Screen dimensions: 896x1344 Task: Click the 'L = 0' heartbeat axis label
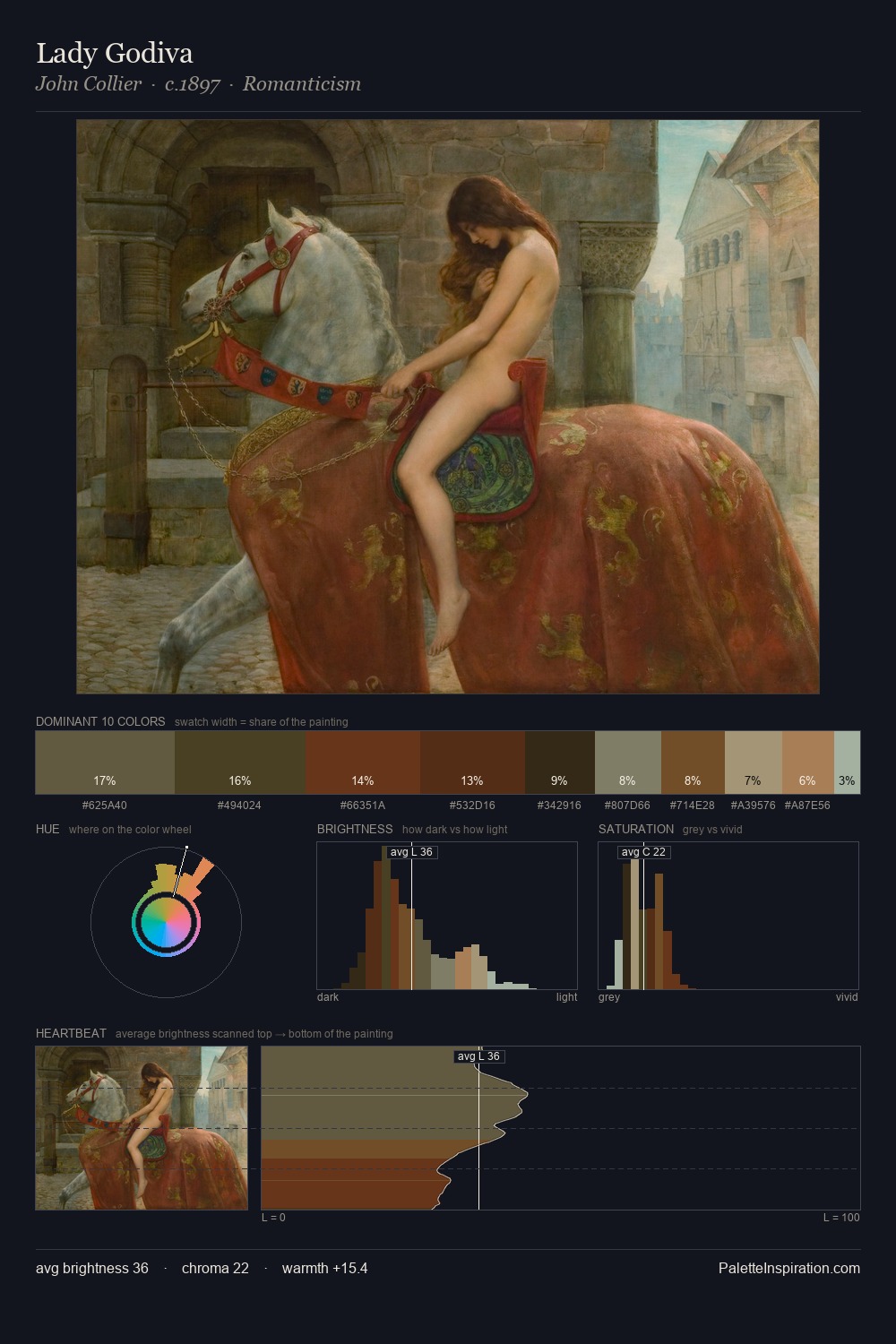[273, 1218]
